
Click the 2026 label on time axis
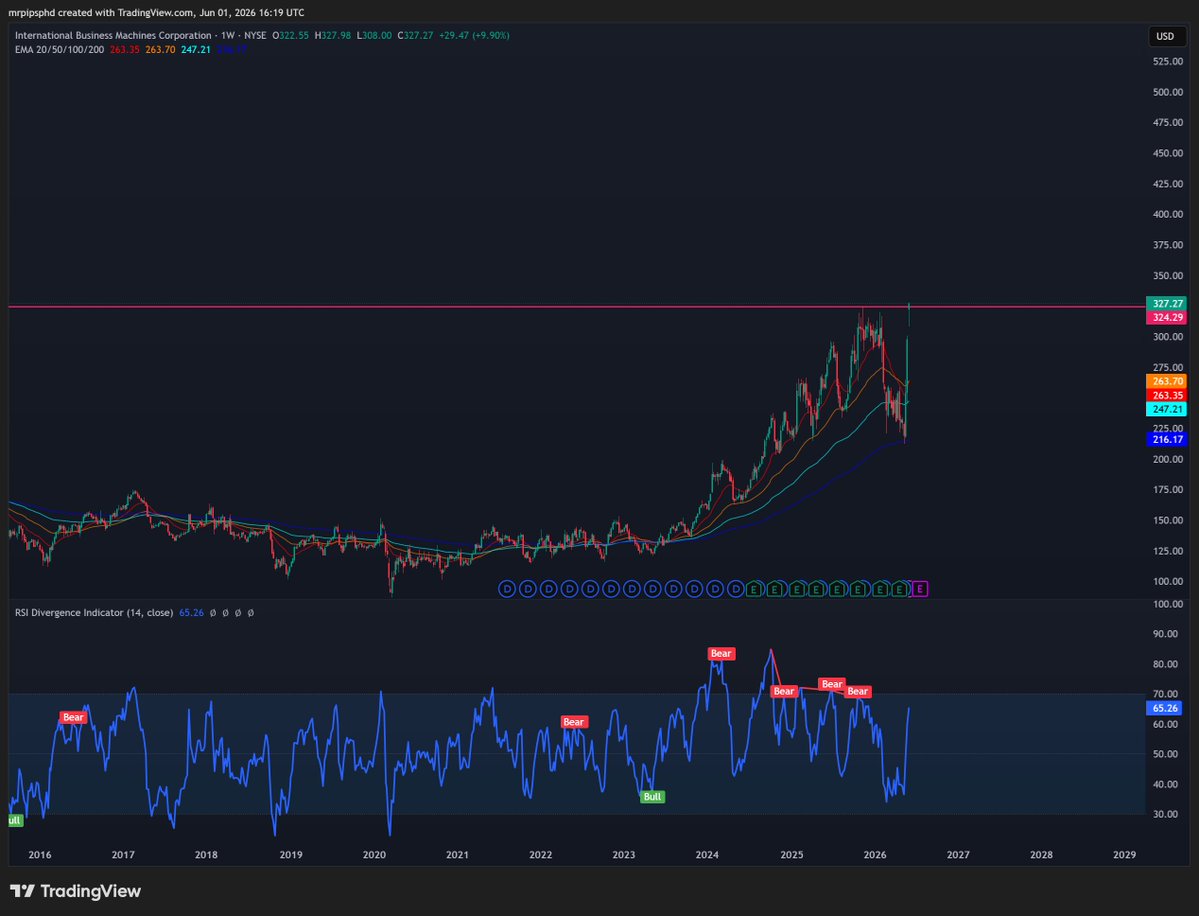[x=875, y=855]
